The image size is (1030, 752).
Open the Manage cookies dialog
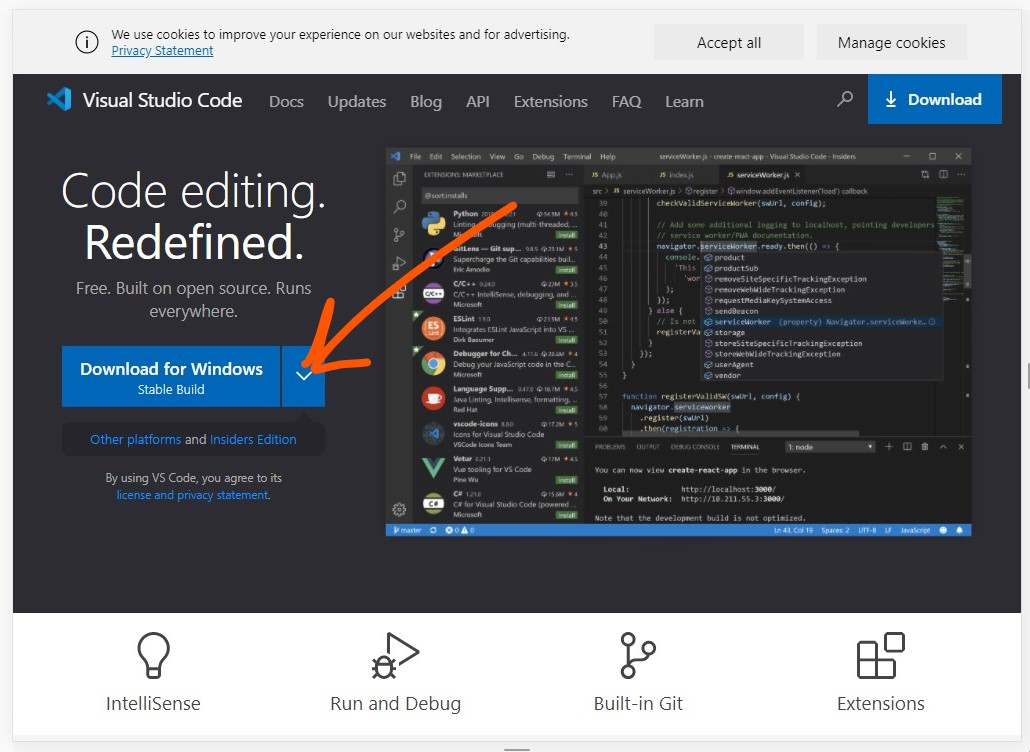click(891, 42)
